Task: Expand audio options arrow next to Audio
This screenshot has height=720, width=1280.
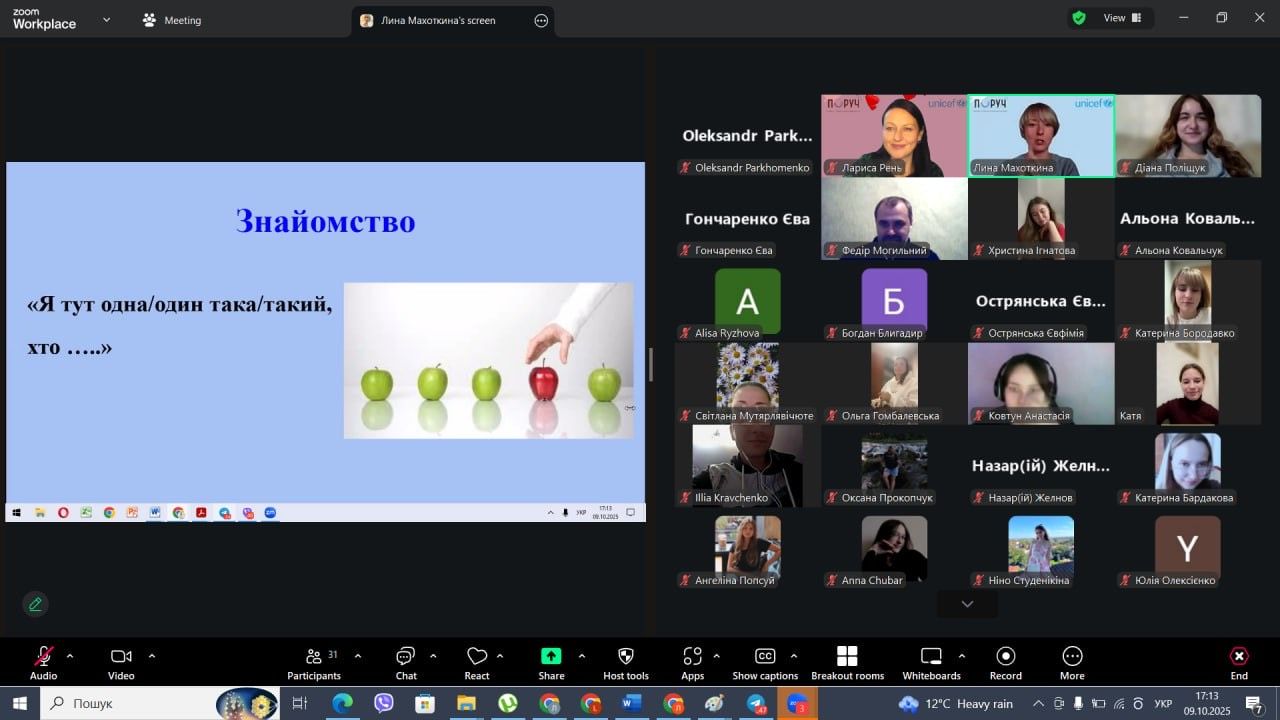Action: [70, 656]
